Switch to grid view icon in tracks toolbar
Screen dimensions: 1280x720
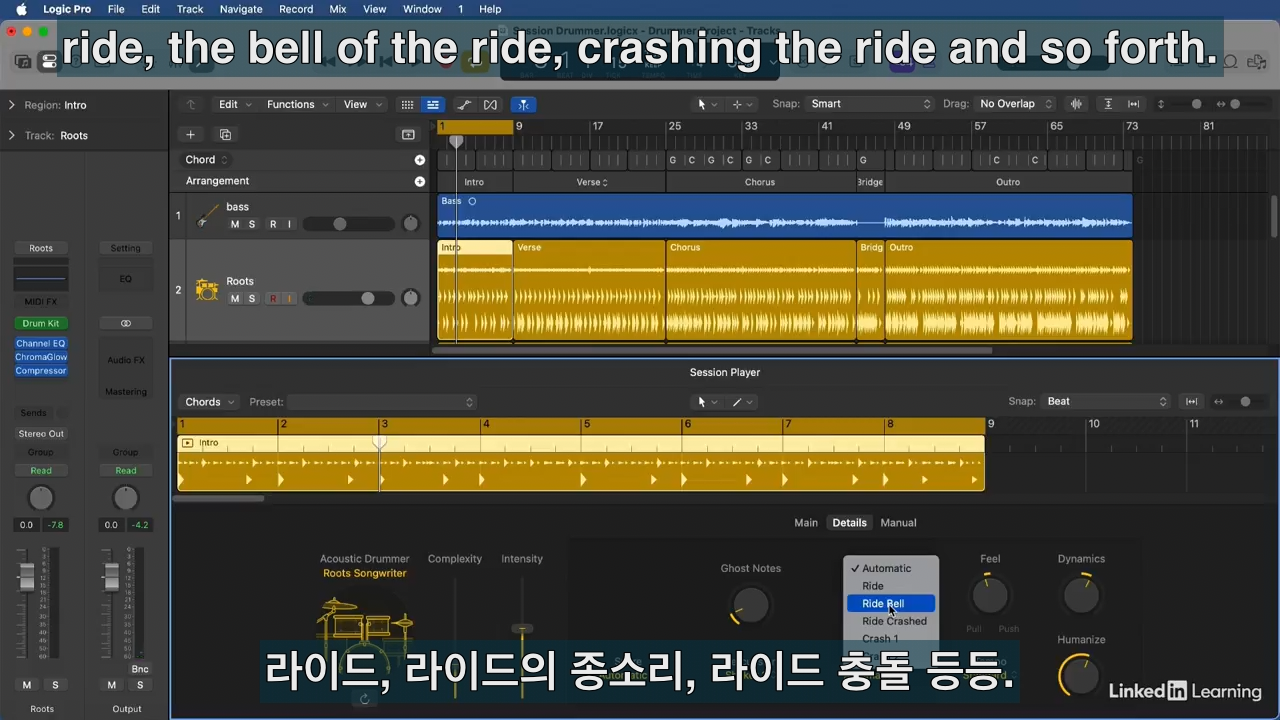coord(407,104)
